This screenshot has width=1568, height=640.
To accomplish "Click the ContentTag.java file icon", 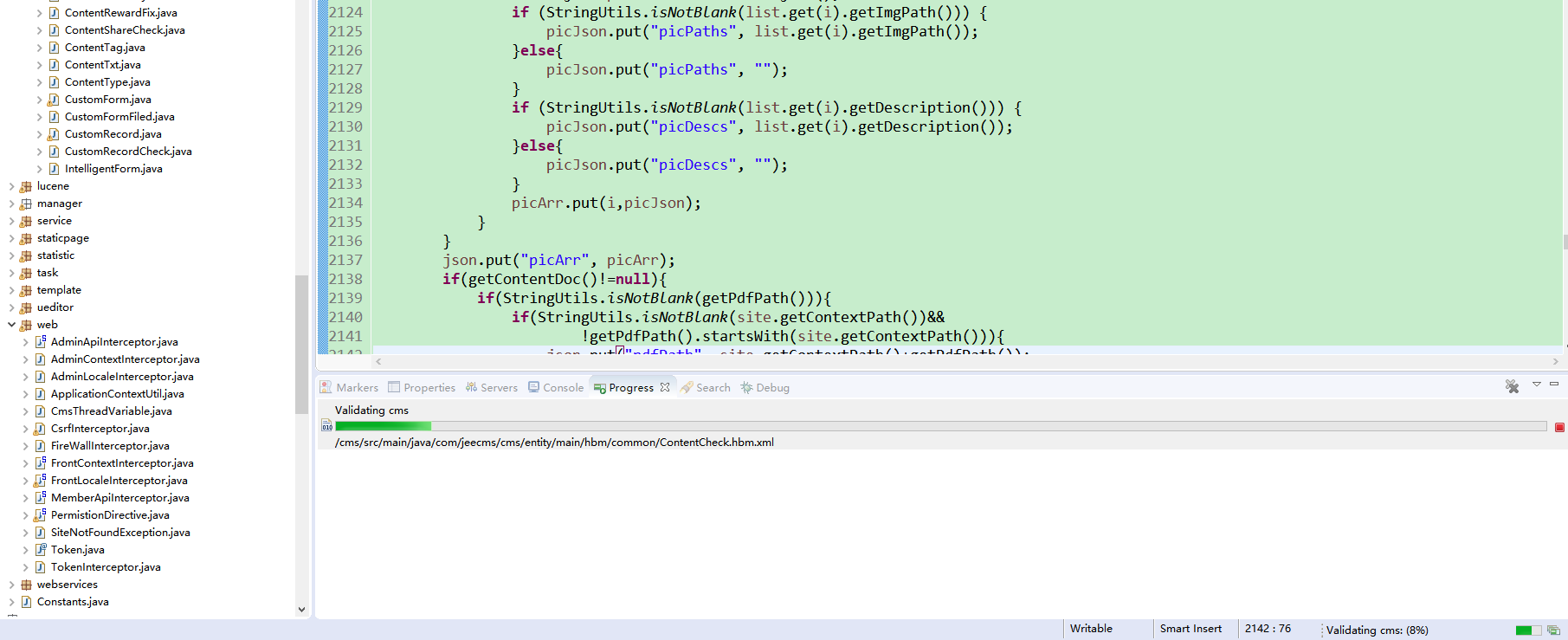I will [54, 48].
